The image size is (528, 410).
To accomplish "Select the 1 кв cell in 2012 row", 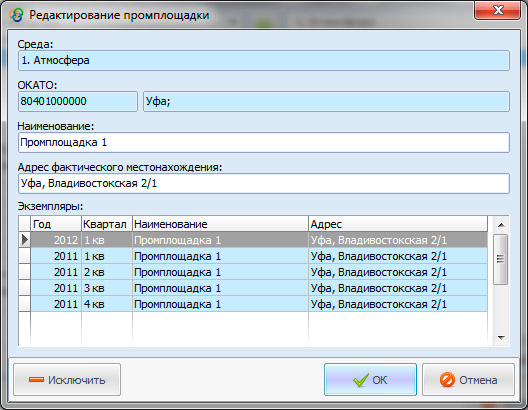I will click(x=107, y=240).
